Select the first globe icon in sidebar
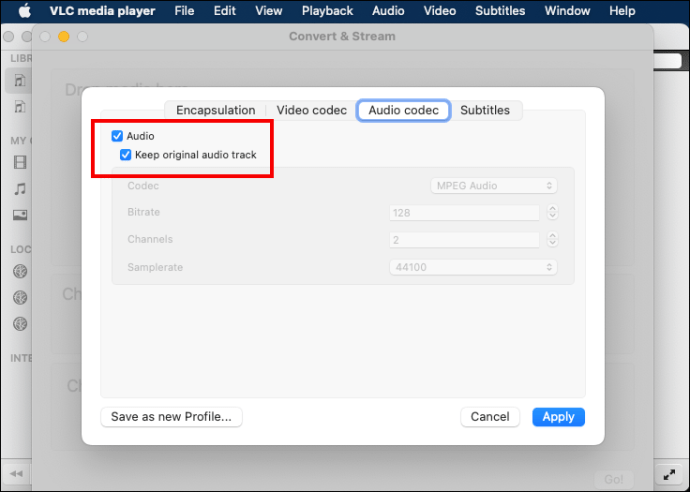Image resolution: width=690 pixels, height=492 pixels. pyautogui.click(x=19, y=271)
